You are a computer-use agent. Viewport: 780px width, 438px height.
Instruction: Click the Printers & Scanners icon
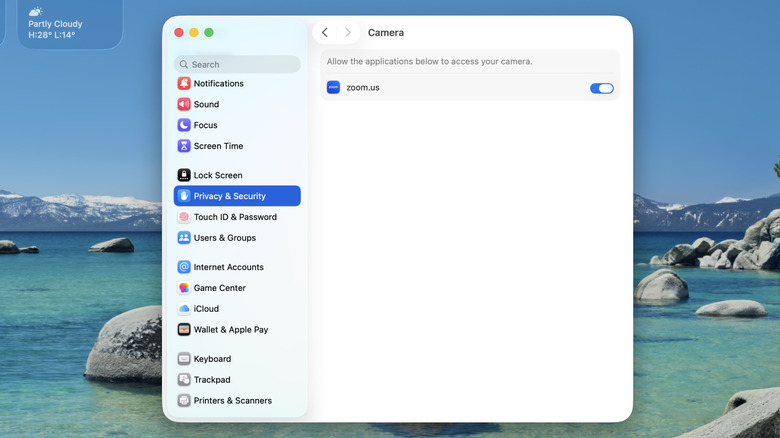[184, 401]
